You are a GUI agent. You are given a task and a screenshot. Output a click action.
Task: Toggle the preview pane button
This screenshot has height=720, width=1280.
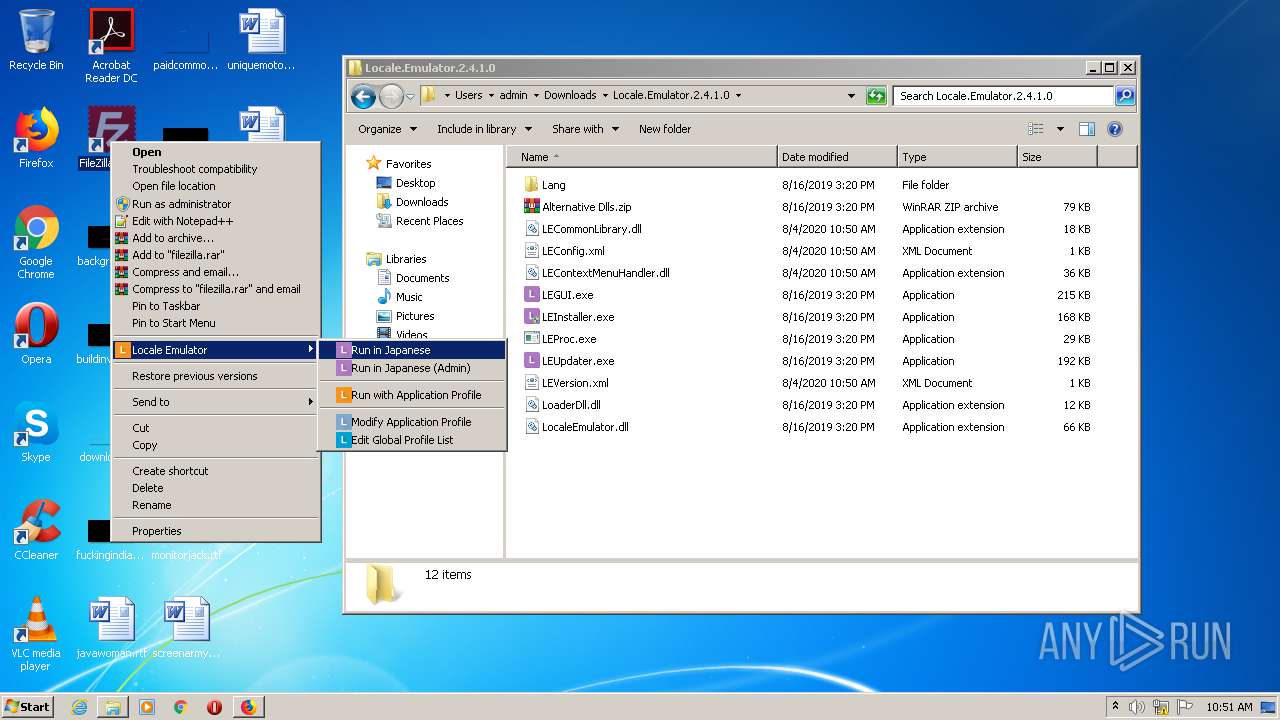pos(1087,129)
